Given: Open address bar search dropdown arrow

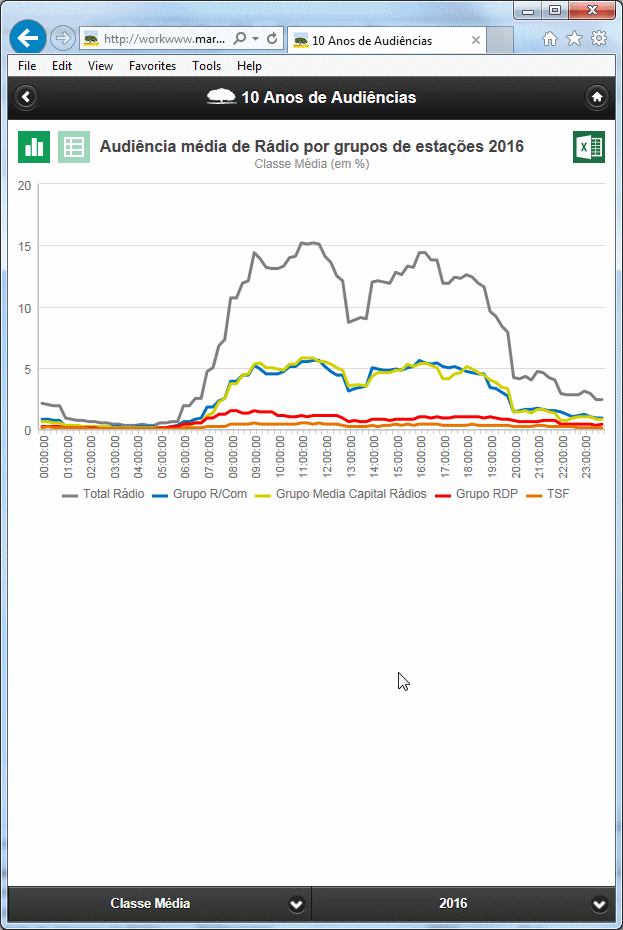Looking at the screenshot, I should point(256,39).
